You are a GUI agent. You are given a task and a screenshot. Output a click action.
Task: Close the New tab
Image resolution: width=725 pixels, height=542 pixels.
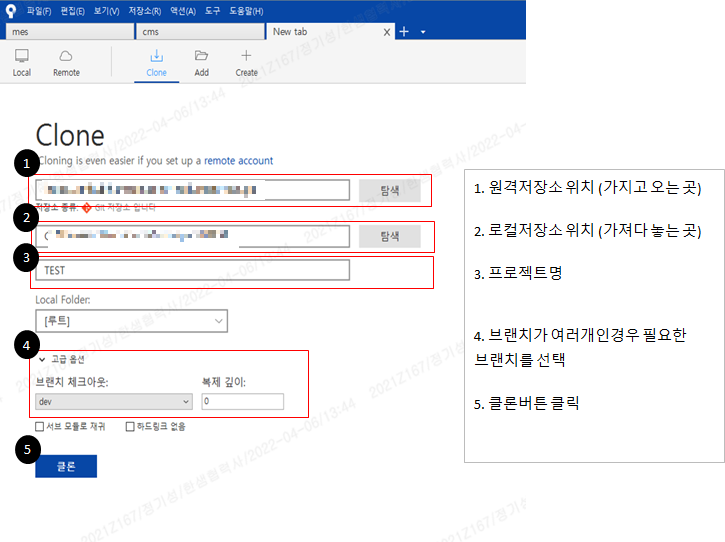(387, 32)
